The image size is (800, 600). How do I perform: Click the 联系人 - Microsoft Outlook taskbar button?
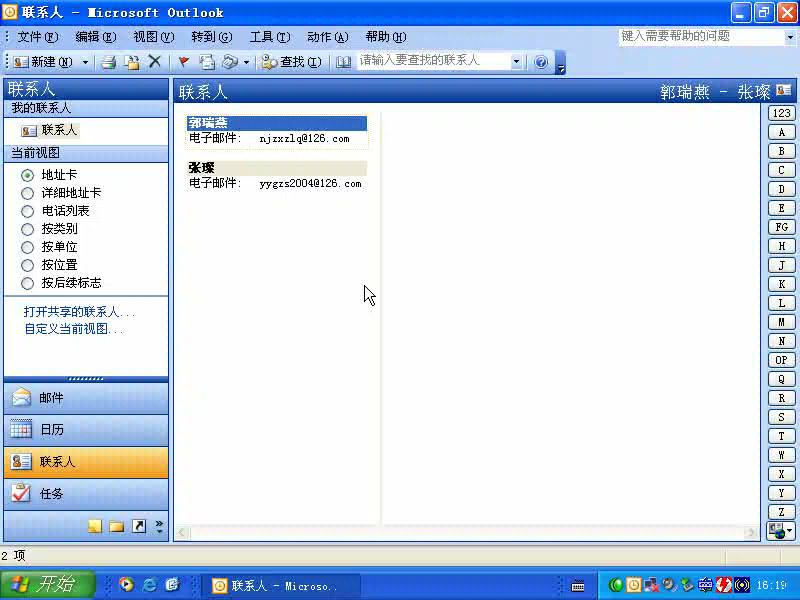282,585
